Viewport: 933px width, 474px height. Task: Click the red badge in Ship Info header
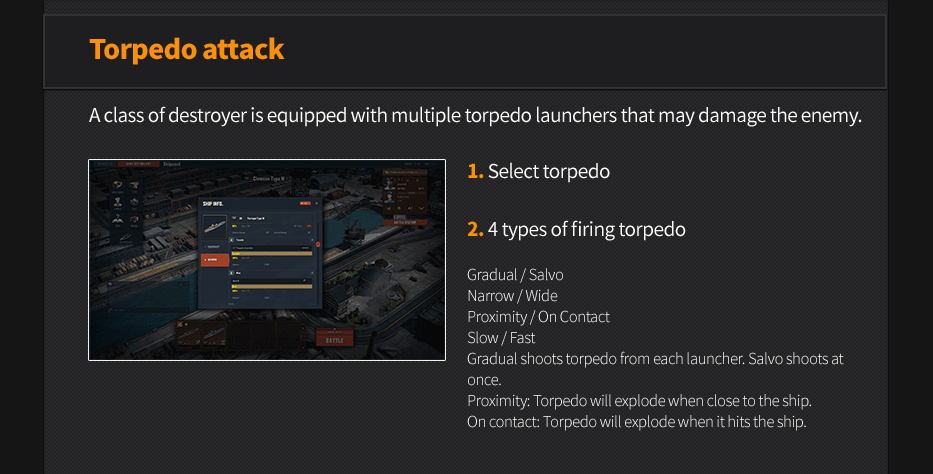click(x=304, y=203)
